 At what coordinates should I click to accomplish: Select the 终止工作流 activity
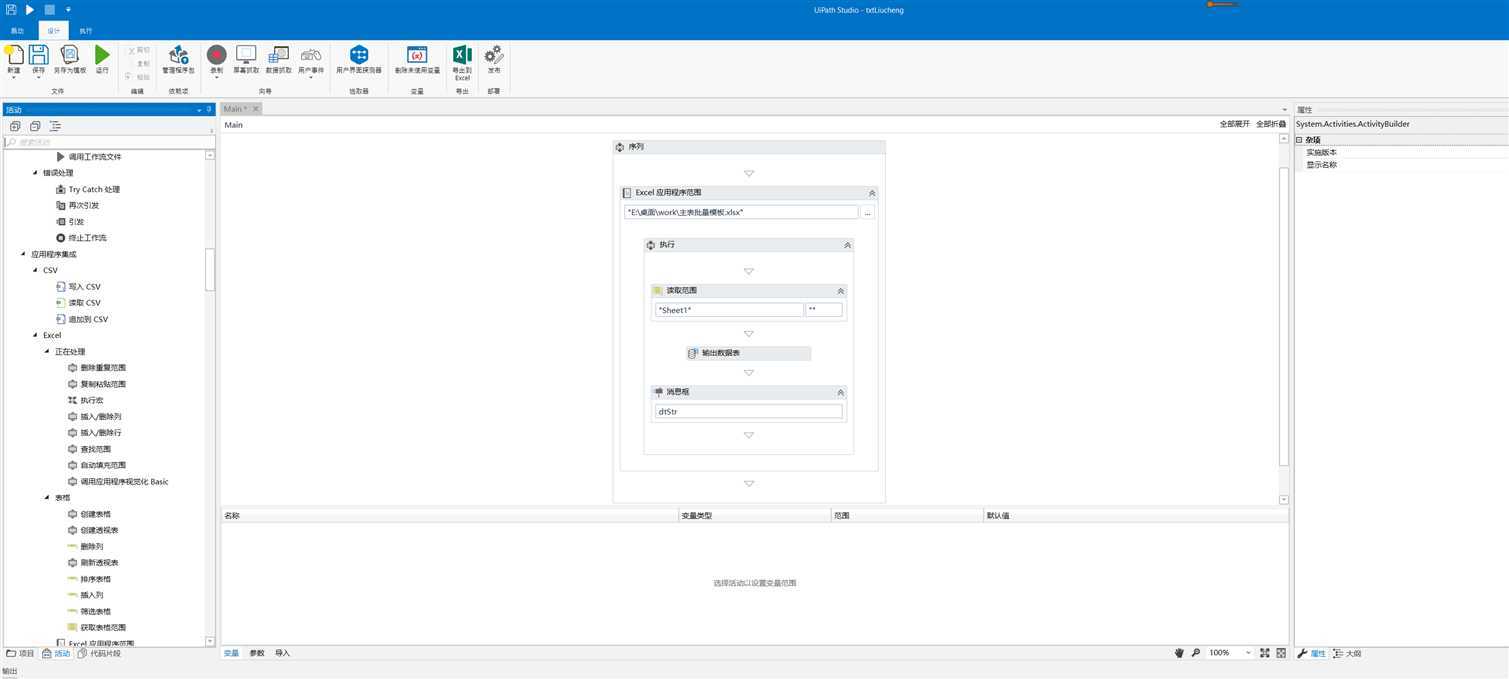80,238
